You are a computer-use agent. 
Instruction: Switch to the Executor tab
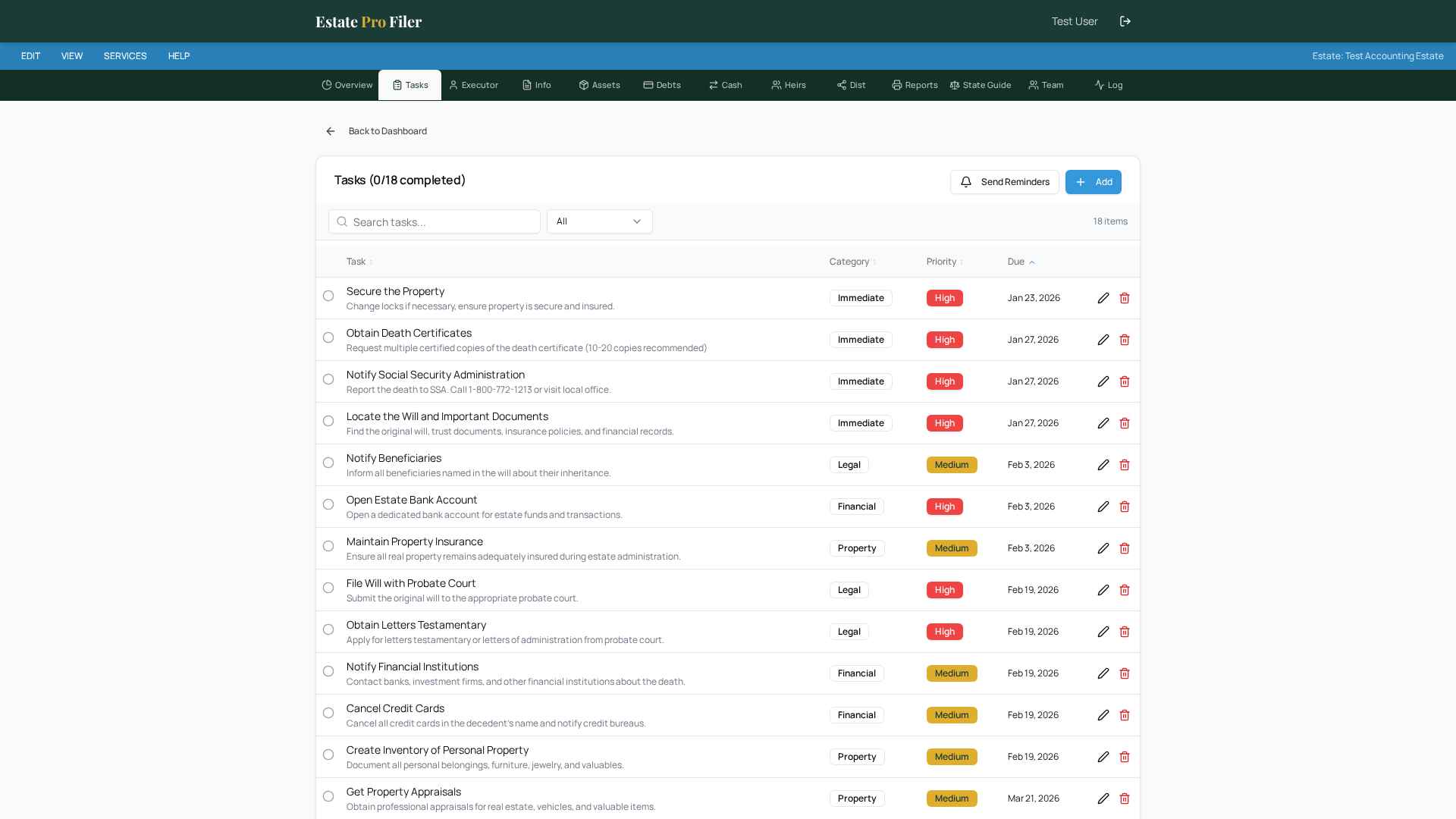[x=473, y=85]
